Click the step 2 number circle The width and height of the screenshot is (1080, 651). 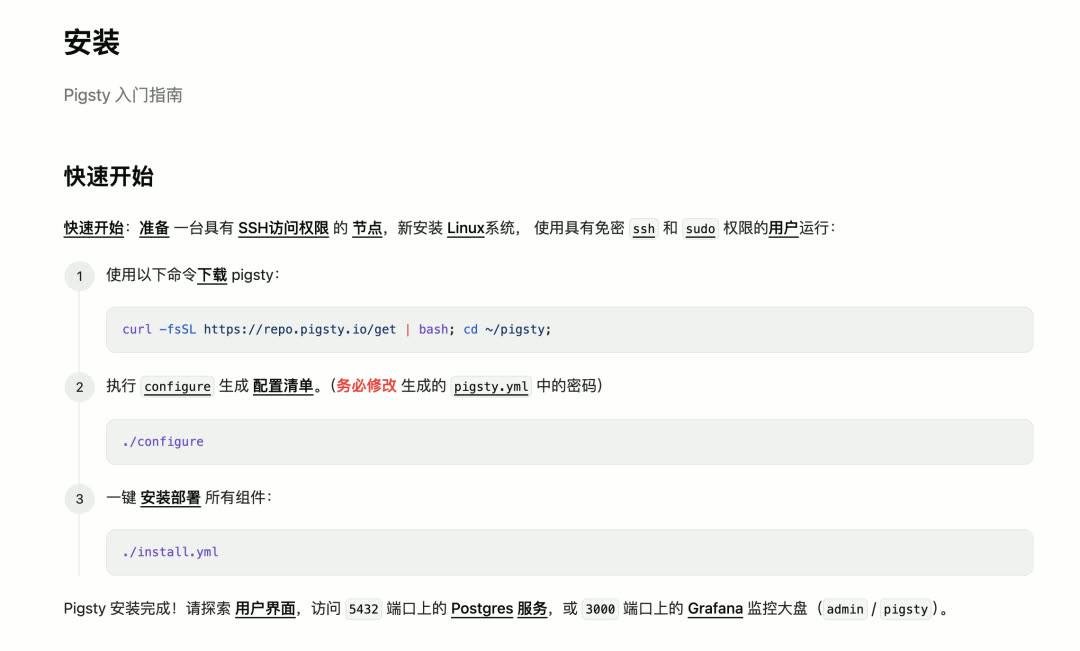tap(79, 387)
